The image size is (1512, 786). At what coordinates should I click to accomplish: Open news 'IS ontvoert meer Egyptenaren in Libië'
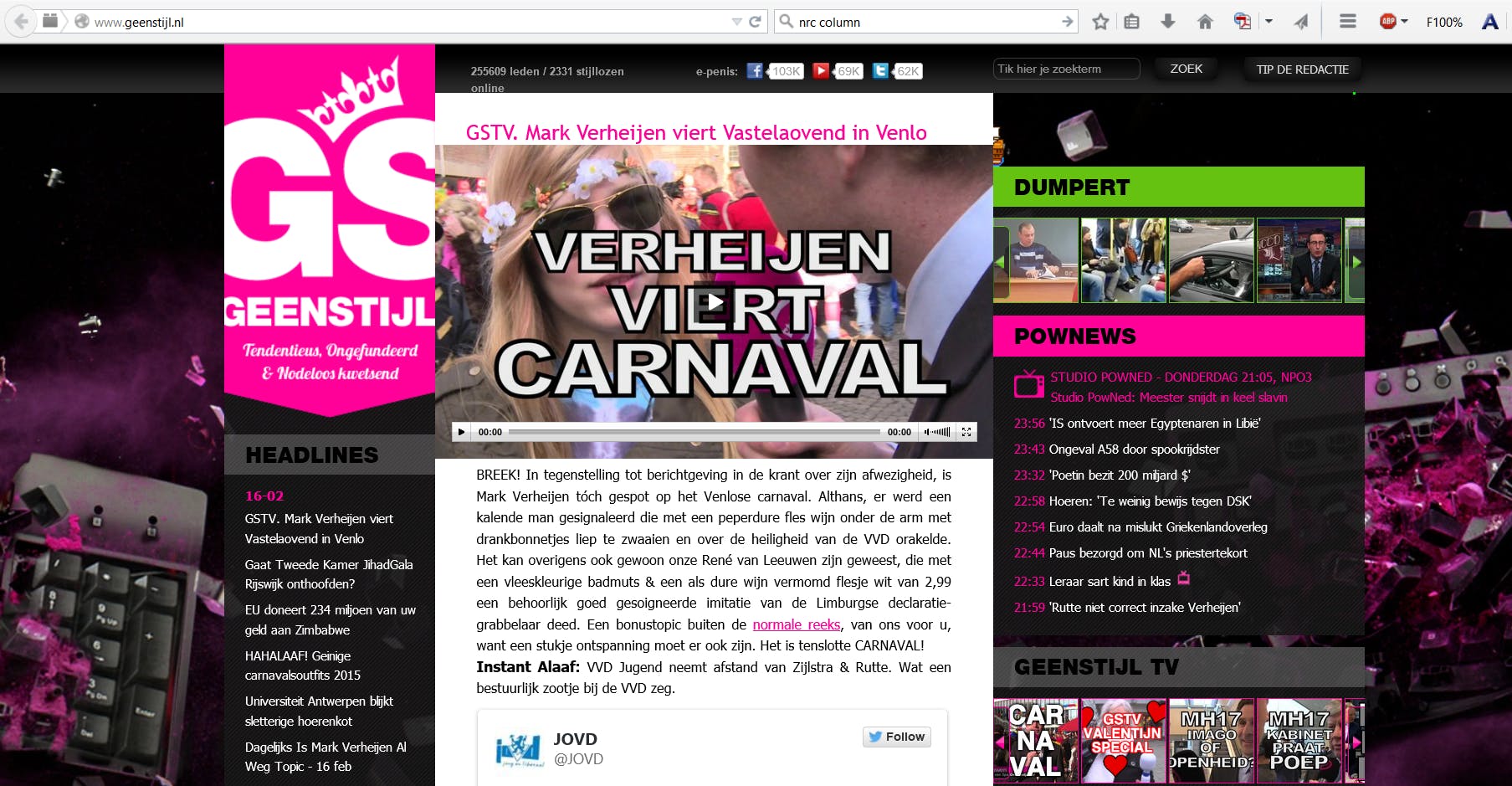[x=1154, y=424]
